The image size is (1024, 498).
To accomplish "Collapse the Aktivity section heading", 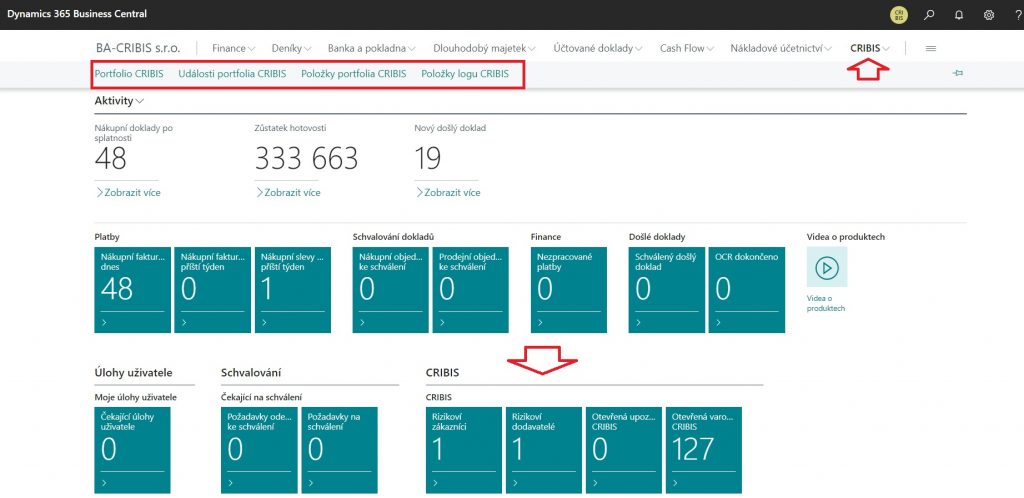I will [x=120, y=101].
